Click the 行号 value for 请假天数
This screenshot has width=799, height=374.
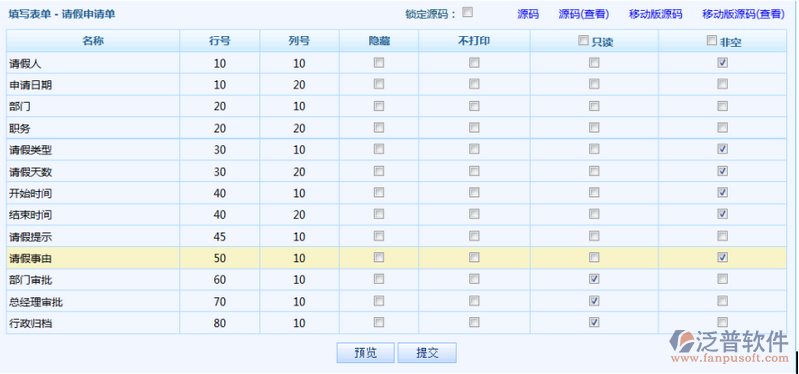[x=220, y=172]
